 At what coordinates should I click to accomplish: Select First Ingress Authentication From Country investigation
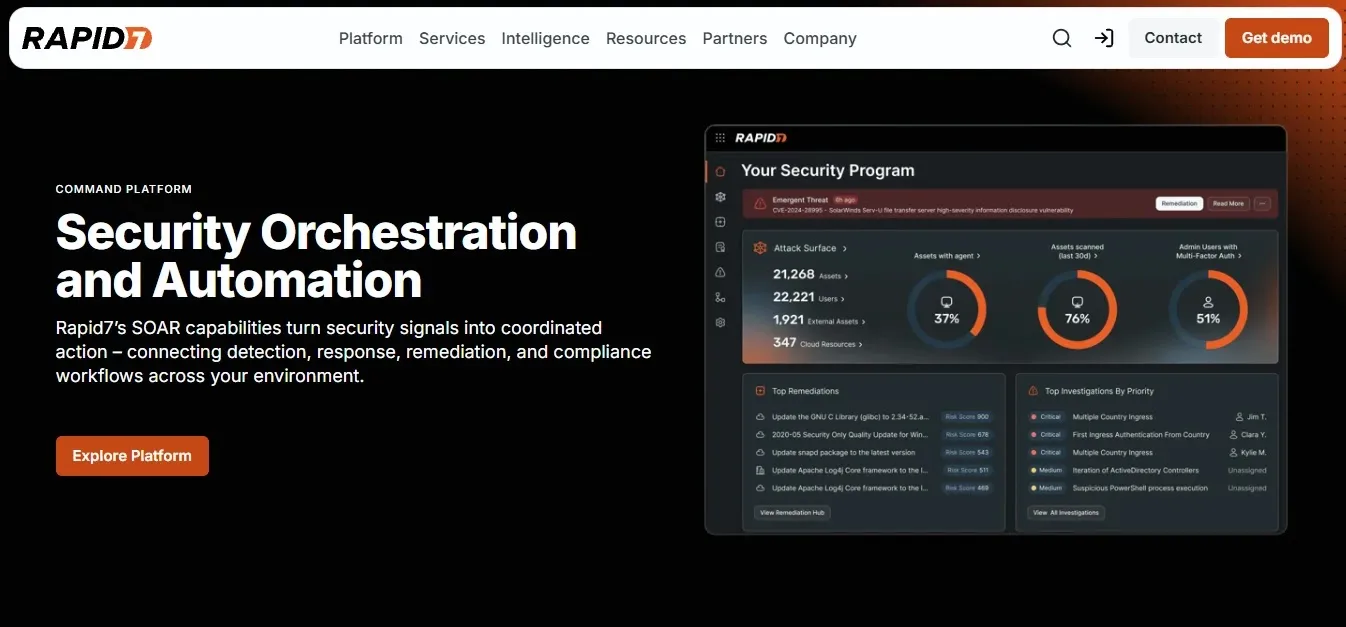pyautogui.click(x=1141, y=435)
